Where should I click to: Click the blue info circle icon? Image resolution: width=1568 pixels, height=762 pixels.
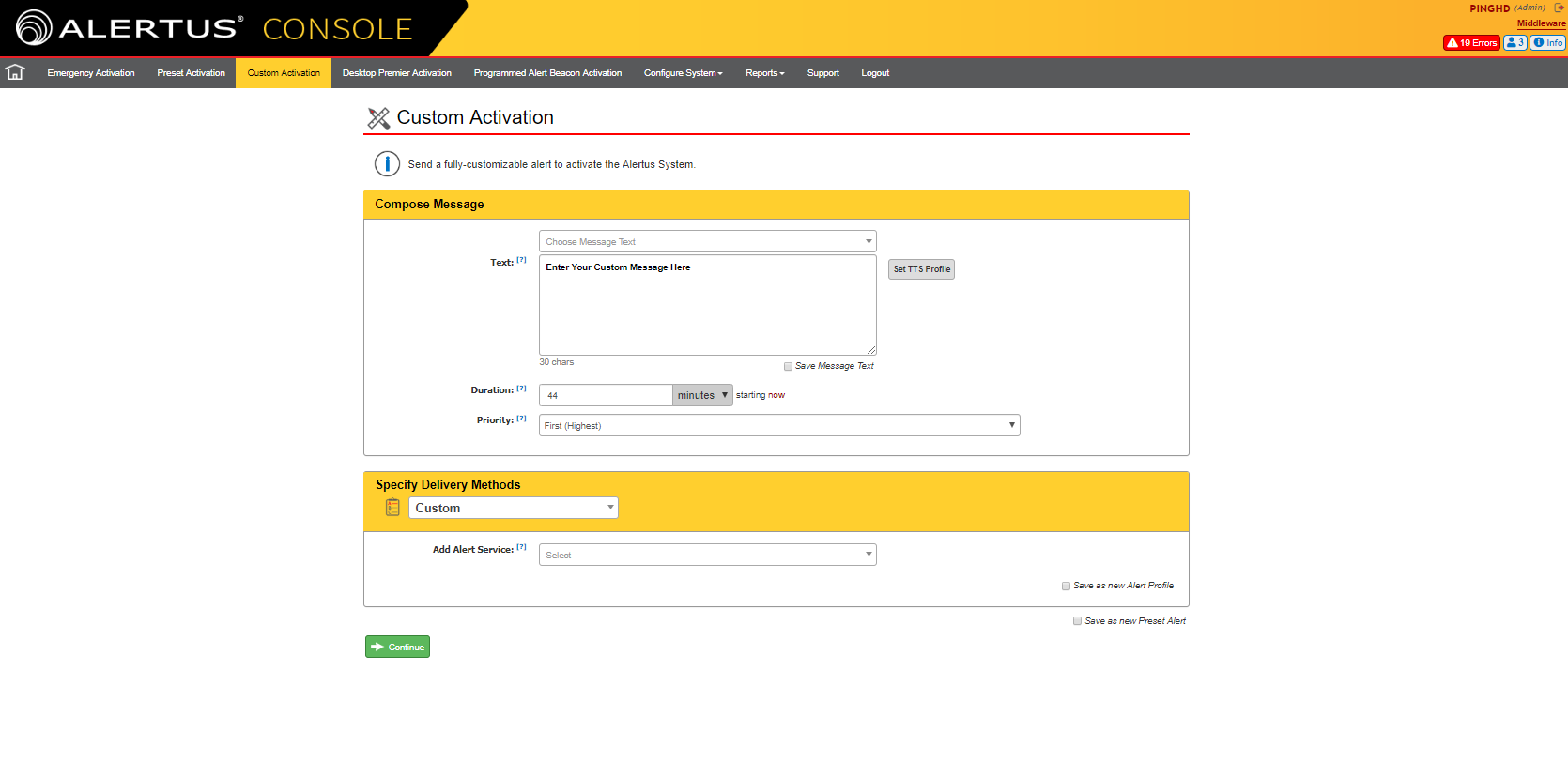387,163
